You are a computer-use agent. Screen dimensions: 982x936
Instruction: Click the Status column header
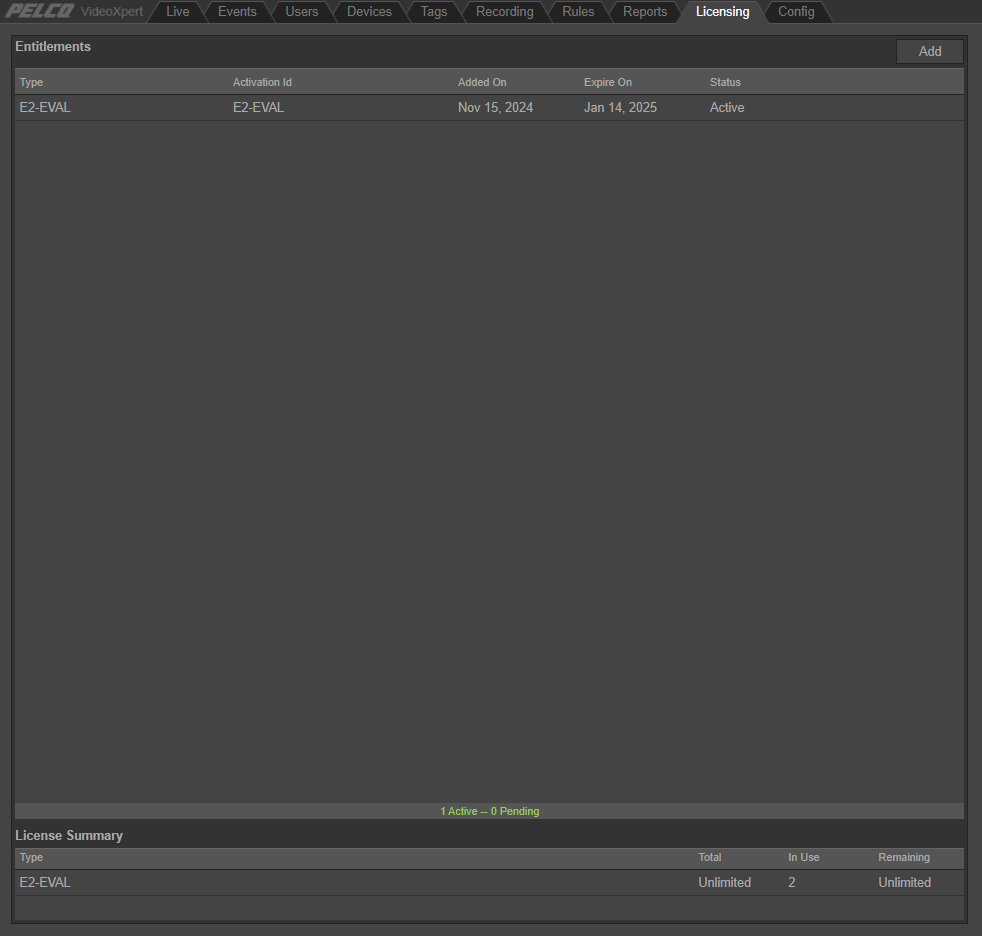(x=725, y=82)
